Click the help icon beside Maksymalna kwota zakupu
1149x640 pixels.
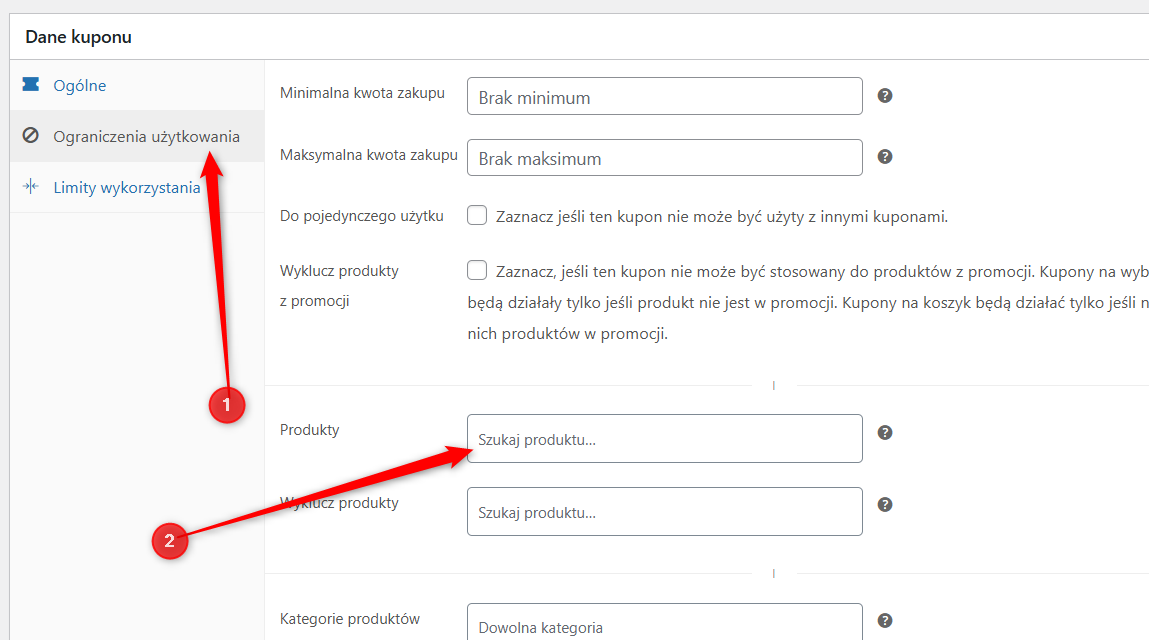[x=884, y=157]
